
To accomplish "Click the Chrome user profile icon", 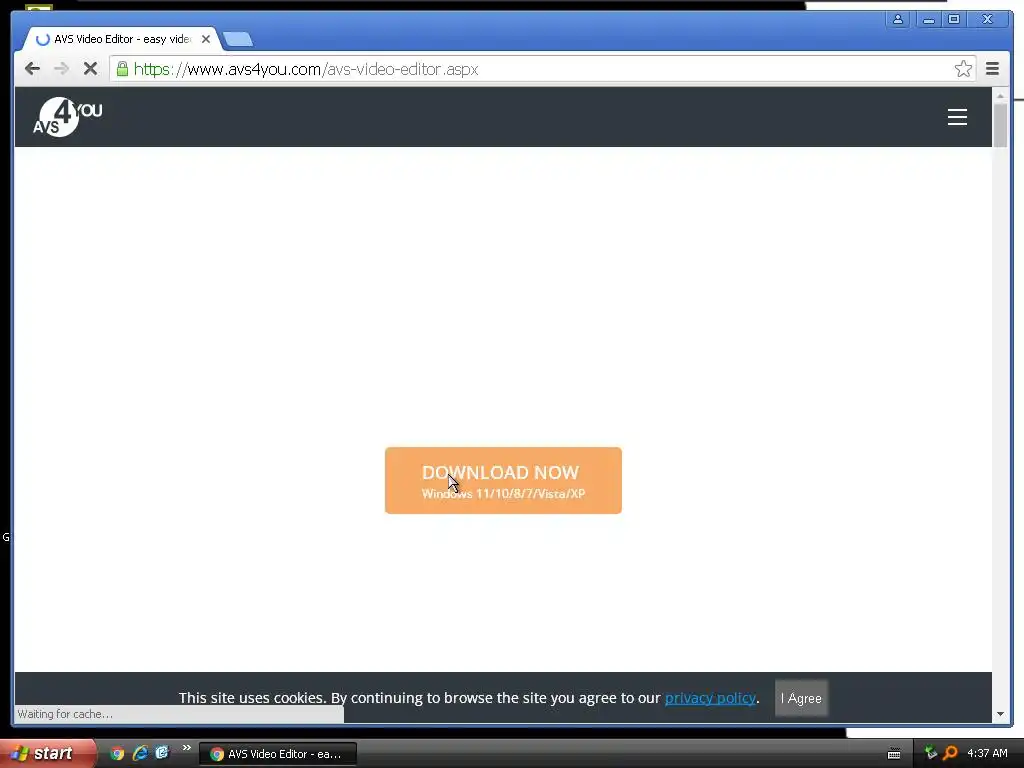I will (x=898, y=20).
